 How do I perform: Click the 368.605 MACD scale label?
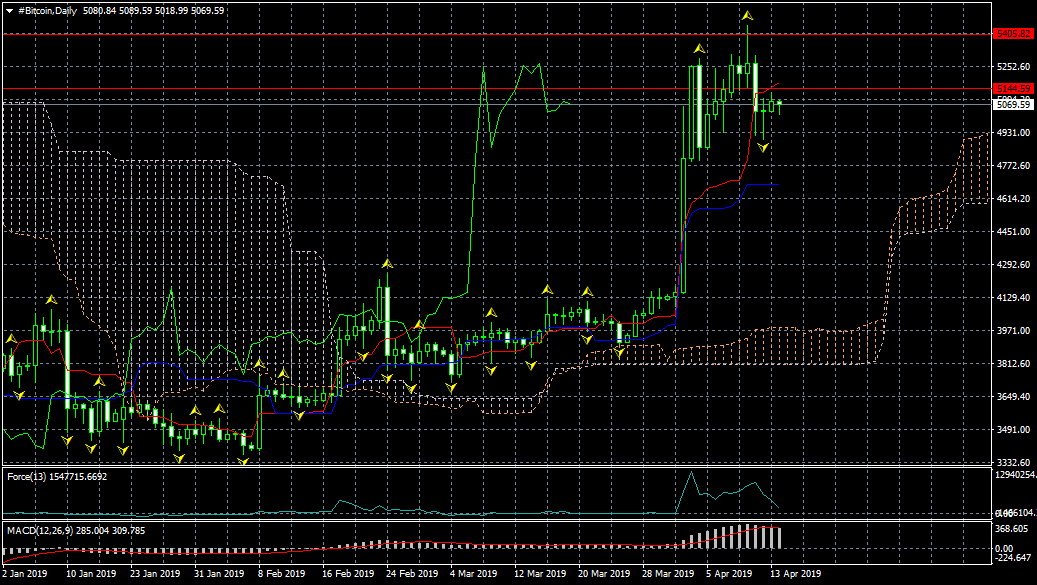(1013, 529)
